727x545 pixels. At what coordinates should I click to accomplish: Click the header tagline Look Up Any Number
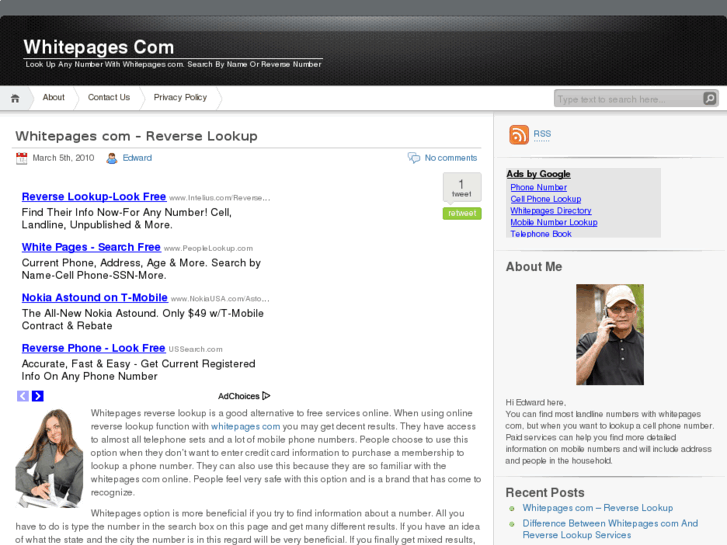coord(173,64)
